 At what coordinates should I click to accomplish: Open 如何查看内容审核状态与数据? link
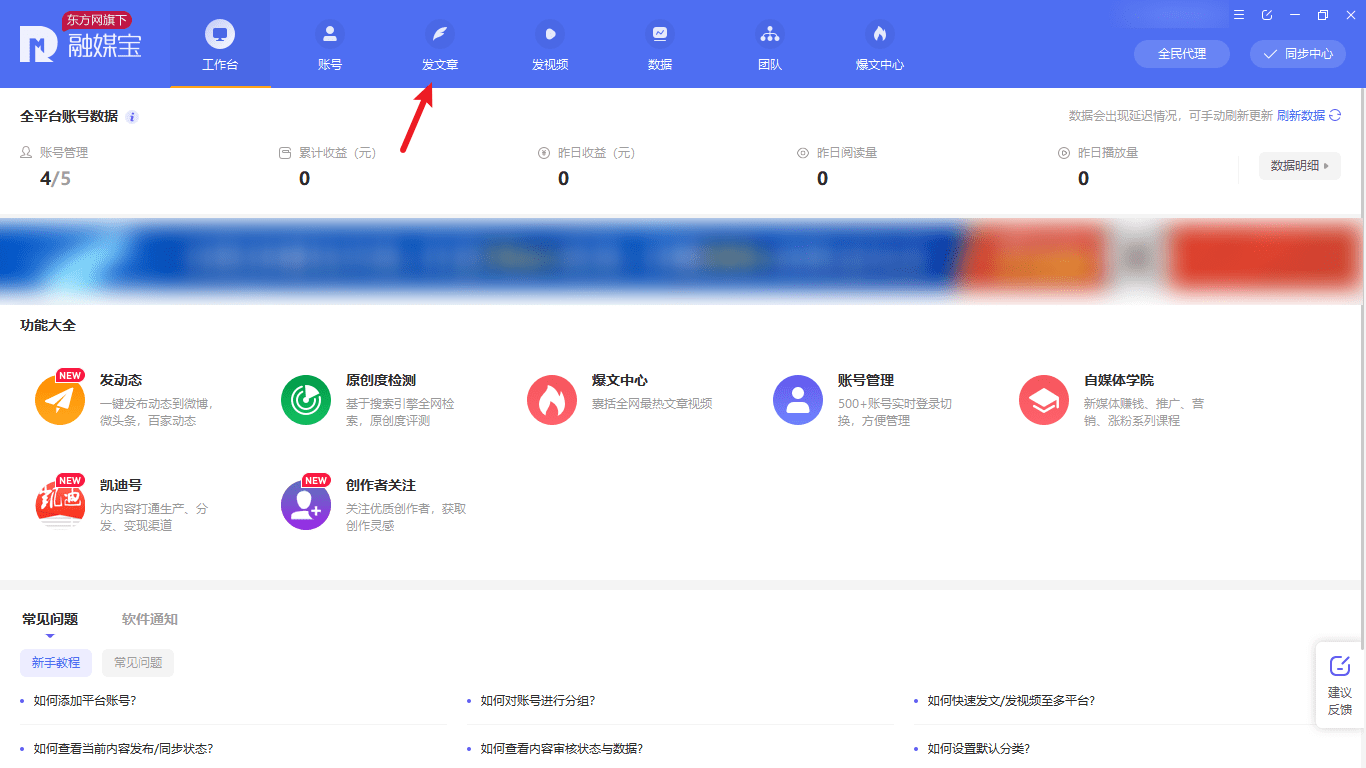click(561, 748)
